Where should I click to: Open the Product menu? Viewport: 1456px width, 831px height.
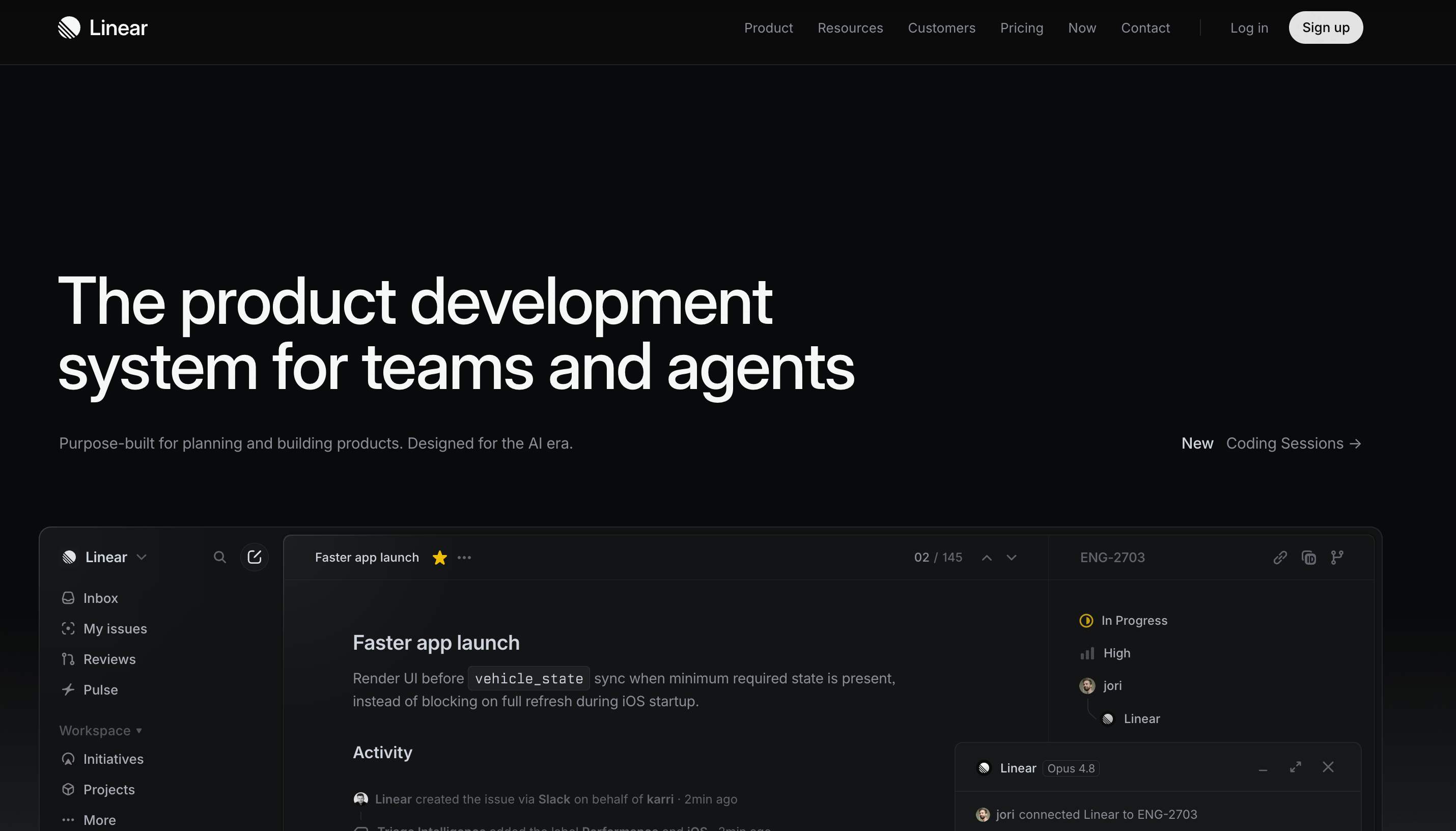[768, 27]
